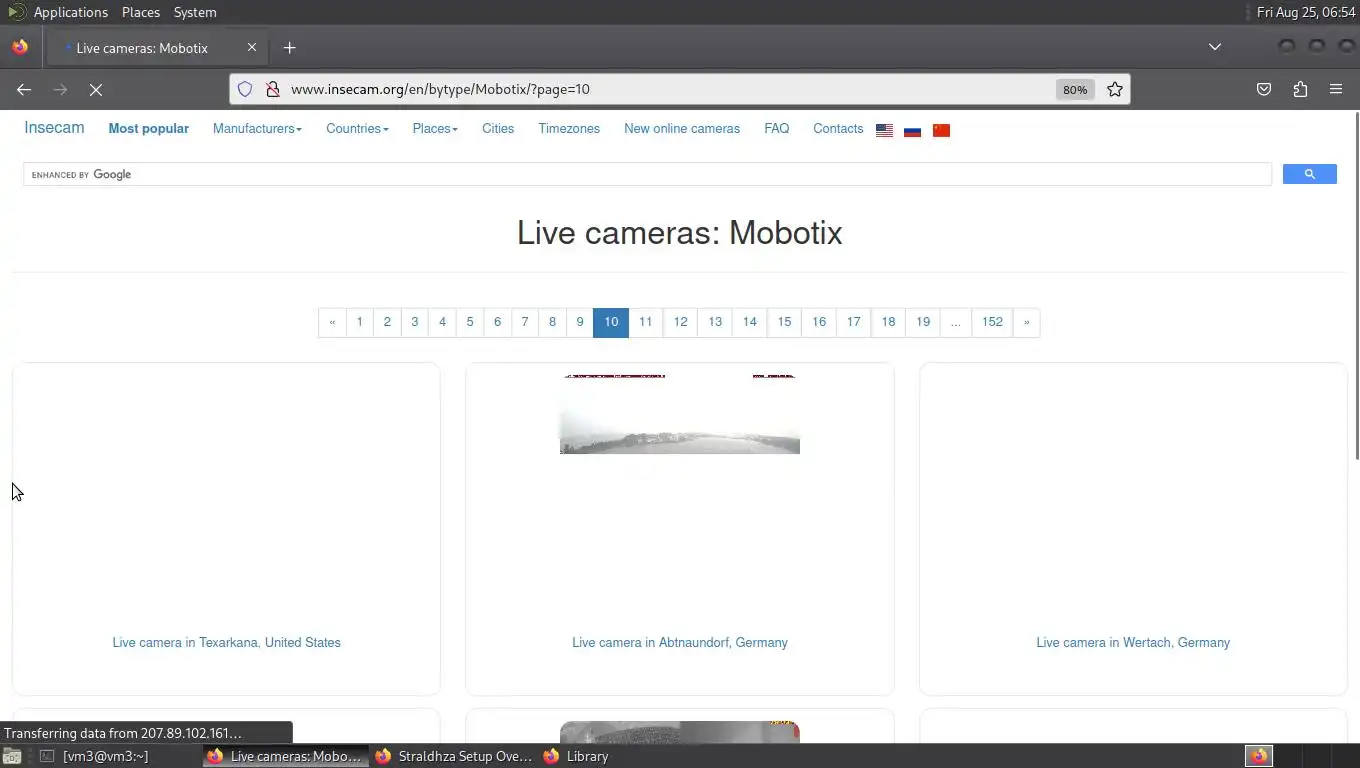
Task: Open the Applications menu
Action: (x=70, y=12)
